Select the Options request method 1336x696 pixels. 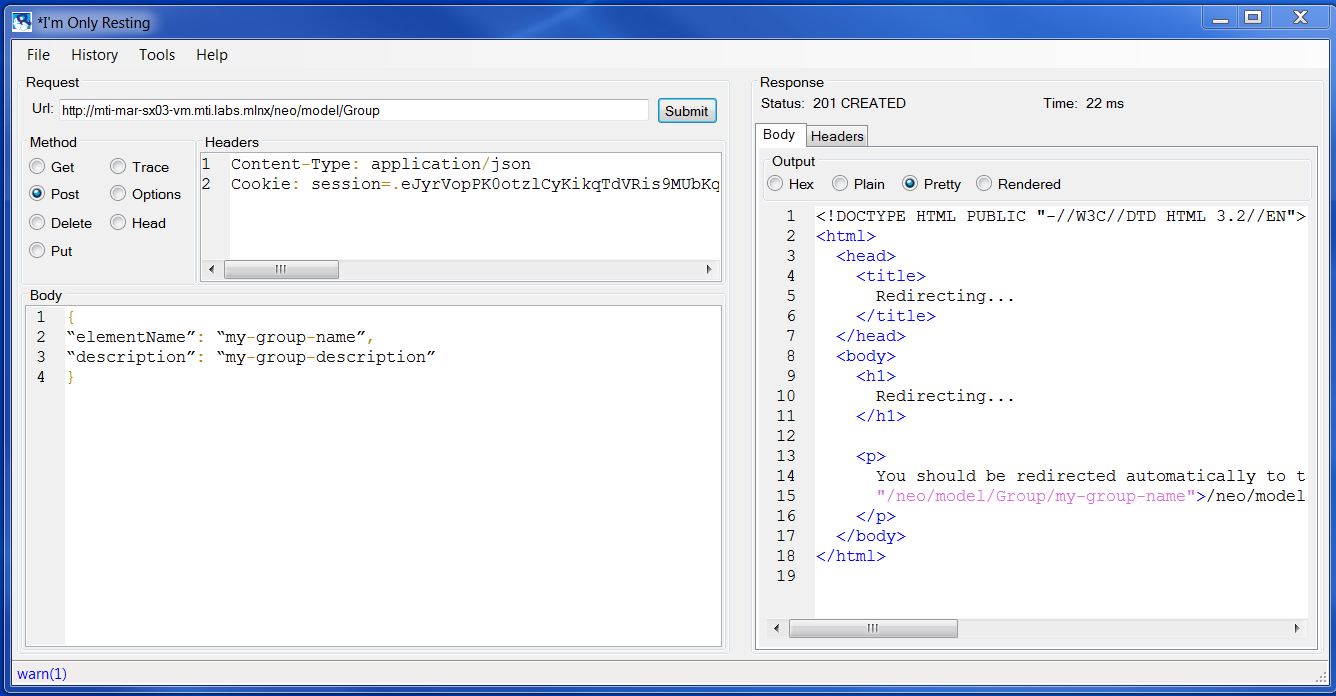(116, 194)
